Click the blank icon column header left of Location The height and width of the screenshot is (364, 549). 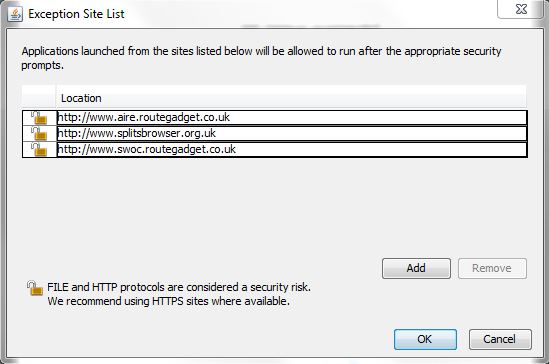[x=39, y=96]
